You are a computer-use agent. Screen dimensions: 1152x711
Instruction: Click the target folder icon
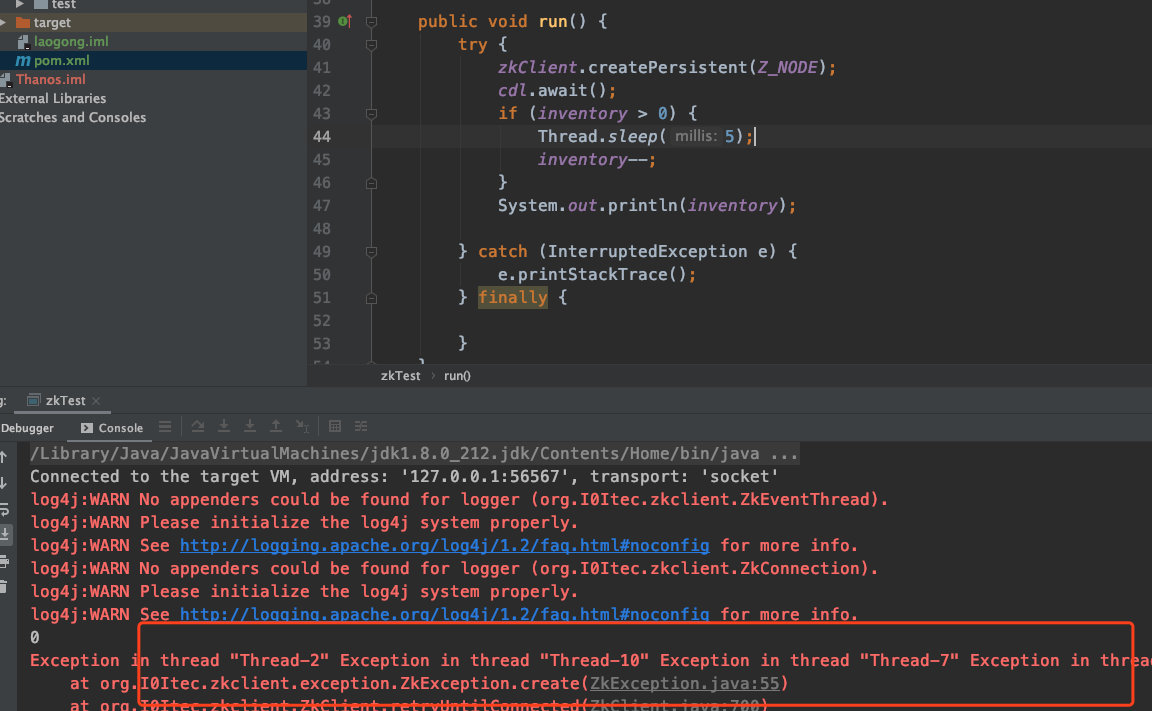click(22, 23)
